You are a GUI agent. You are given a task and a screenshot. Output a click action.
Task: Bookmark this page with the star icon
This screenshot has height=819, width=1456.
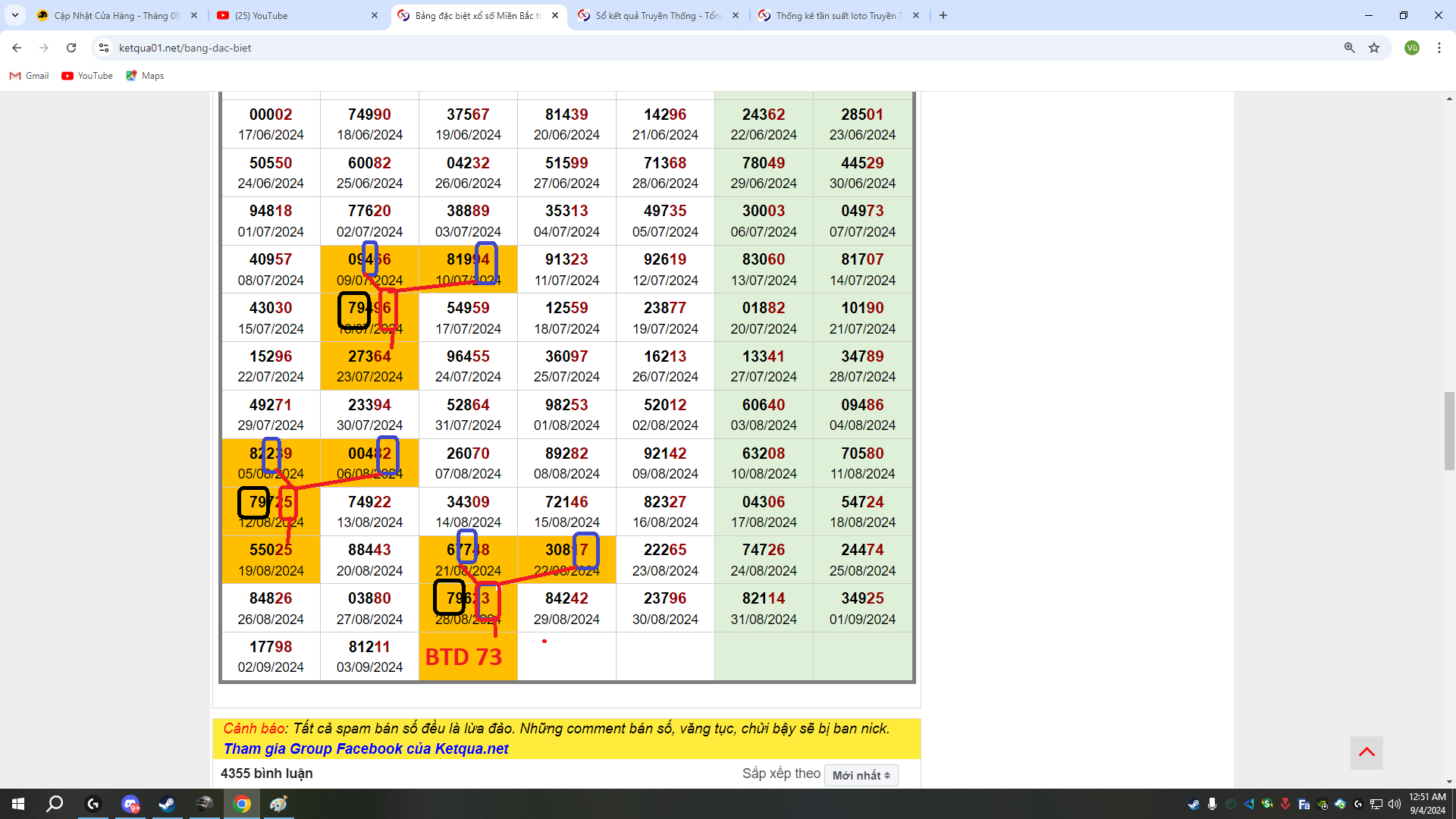click(x=1374, y=48)
